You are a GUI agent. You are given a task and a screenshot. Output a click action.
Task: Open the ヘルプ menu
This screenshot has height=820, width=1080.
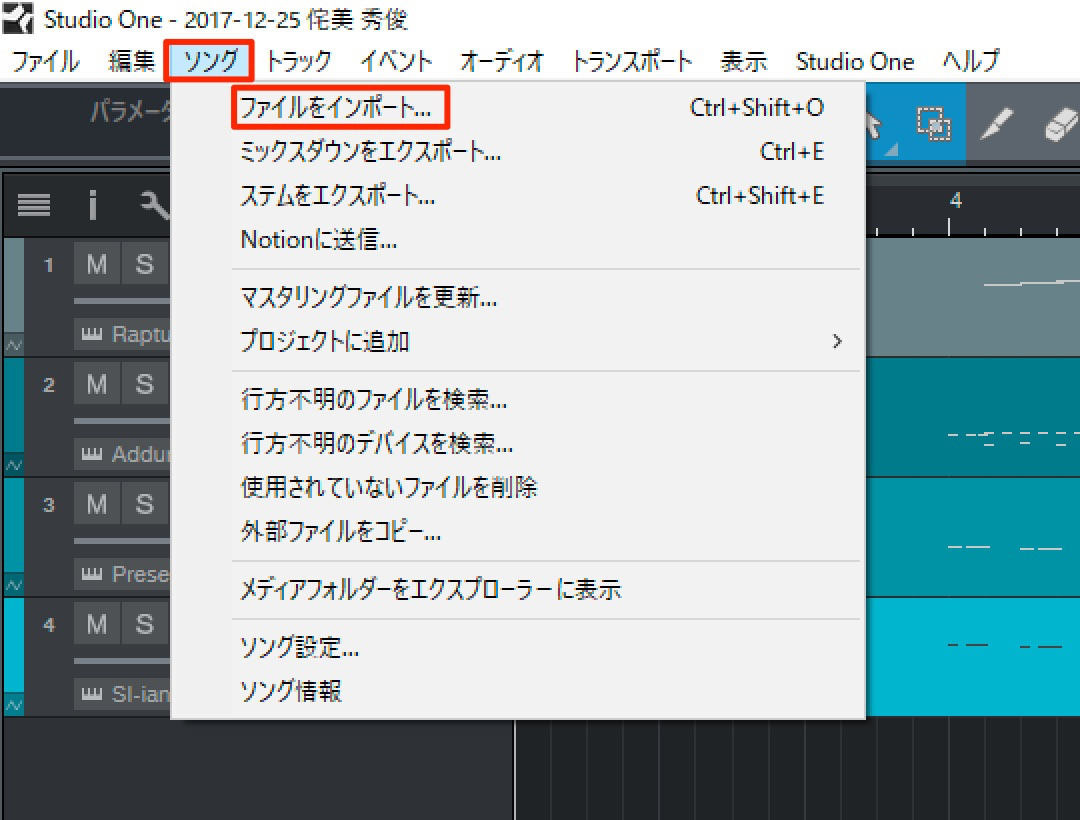pyautogui.click(x=970, y=61)
